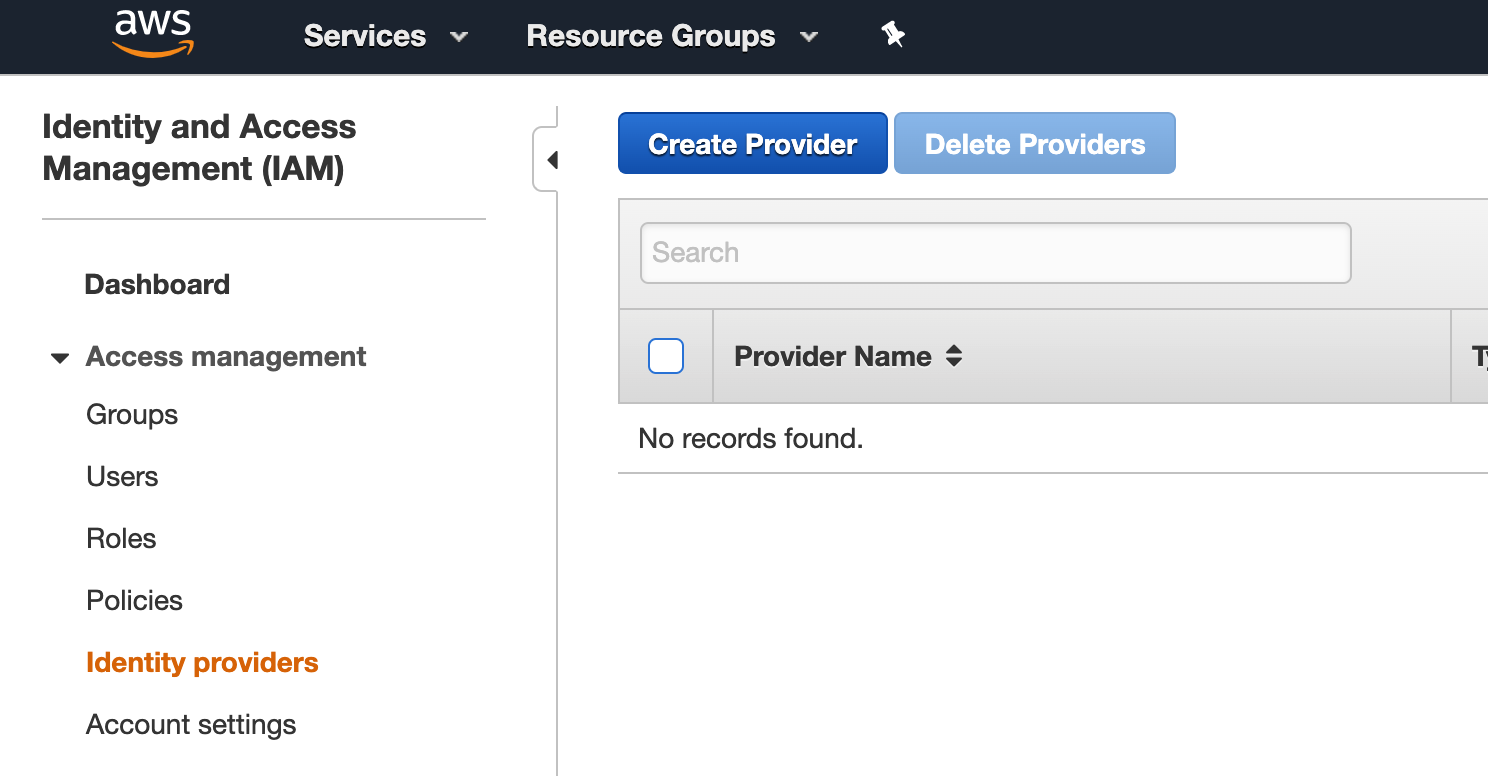Open the Users section

122,476
